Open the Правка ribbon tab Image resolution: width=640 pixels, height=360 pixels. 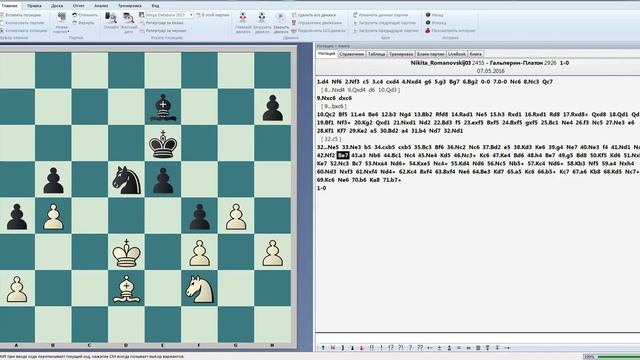coord(34,6)
